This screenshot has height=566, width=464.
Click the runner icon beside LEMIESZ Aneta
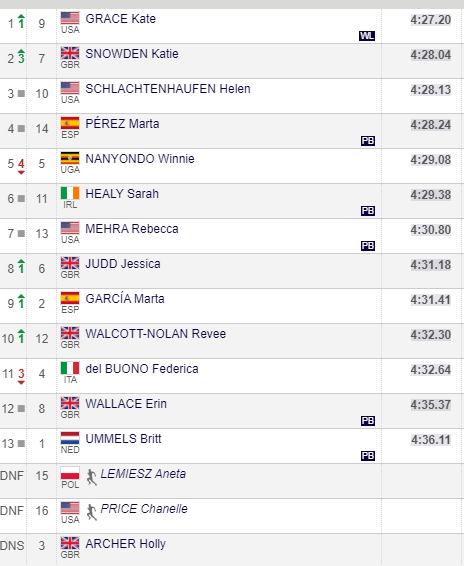[x=92, y=477]
